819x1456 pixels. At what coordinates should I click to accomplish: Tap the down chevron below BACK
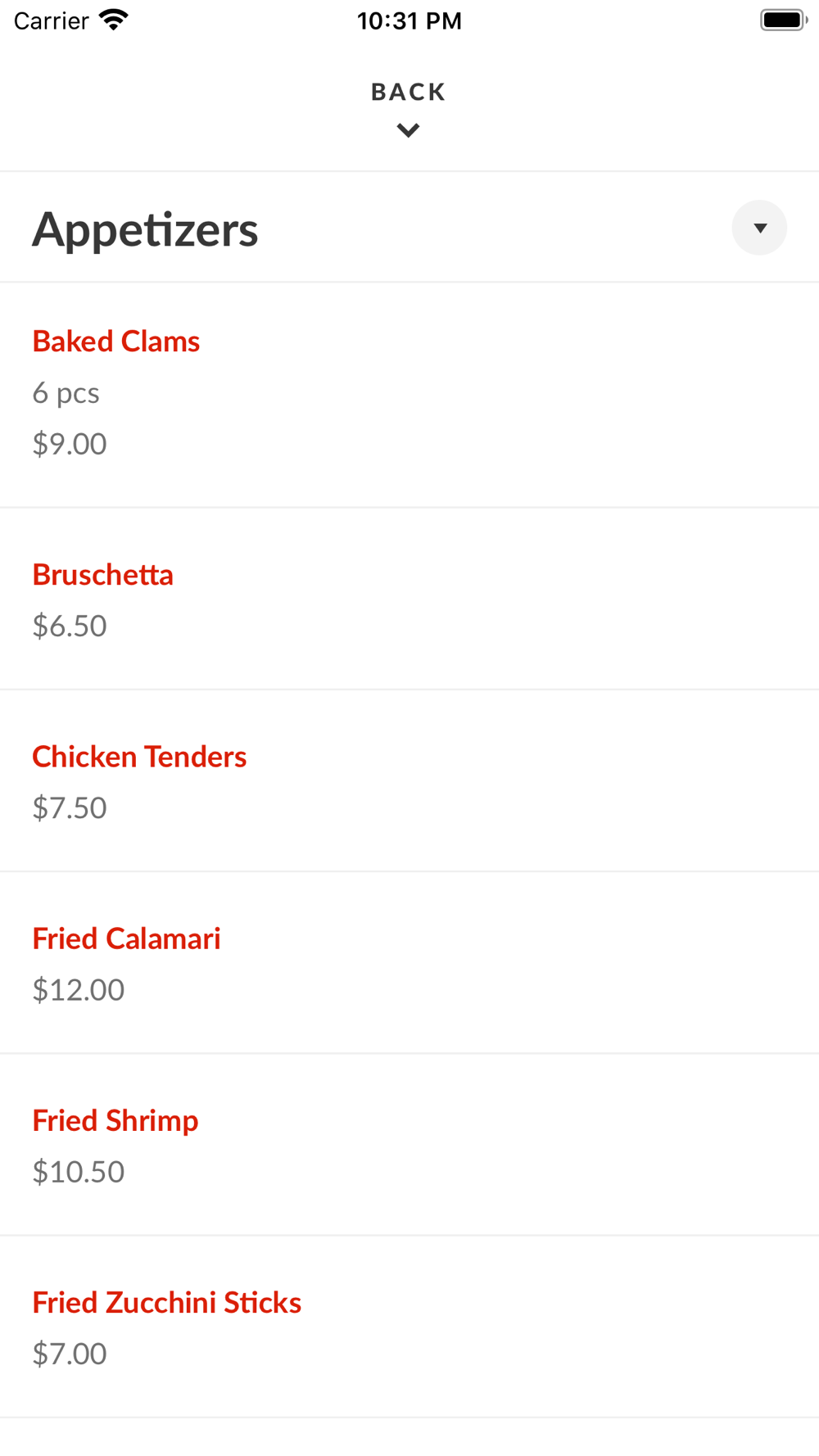click(408, 130)
